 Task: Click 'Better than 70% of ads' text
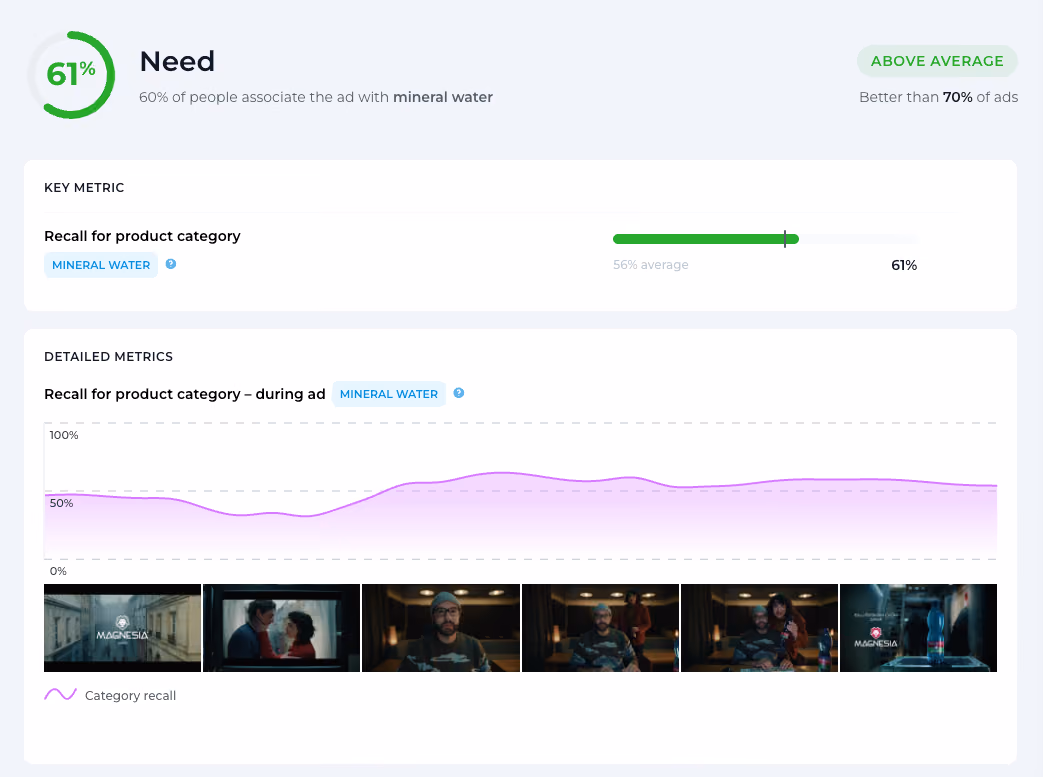coord(939,97)
